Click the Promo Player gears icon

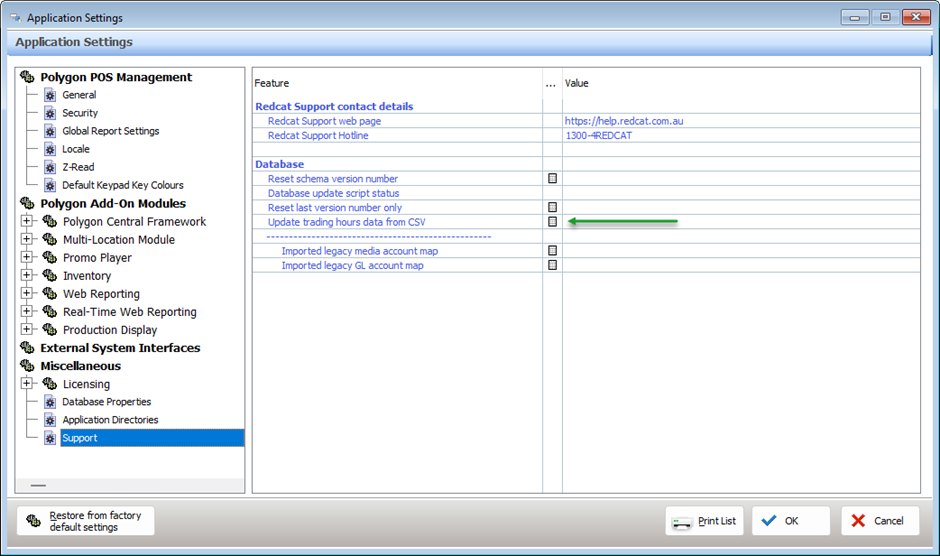point(50,257)
